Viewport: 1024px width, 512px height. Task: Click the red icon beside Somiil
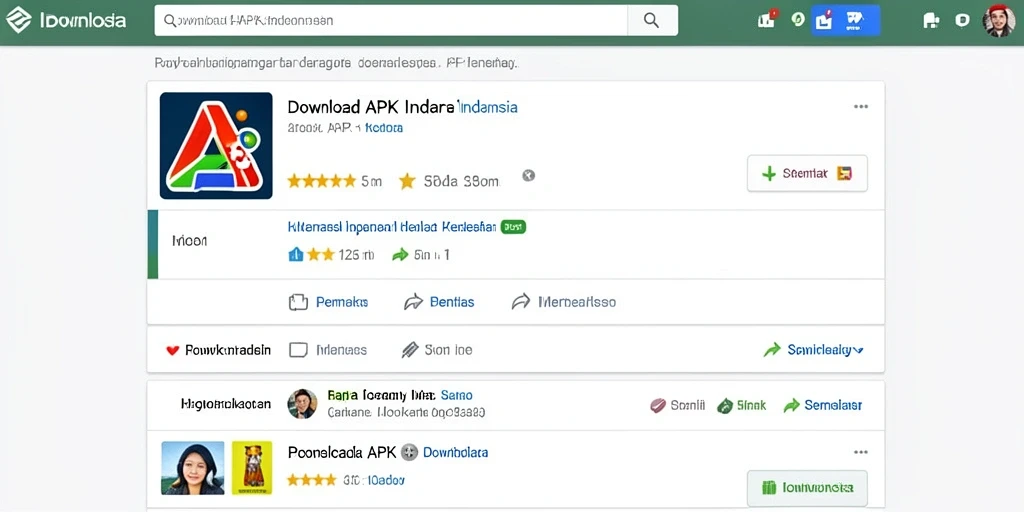point(658,406)
